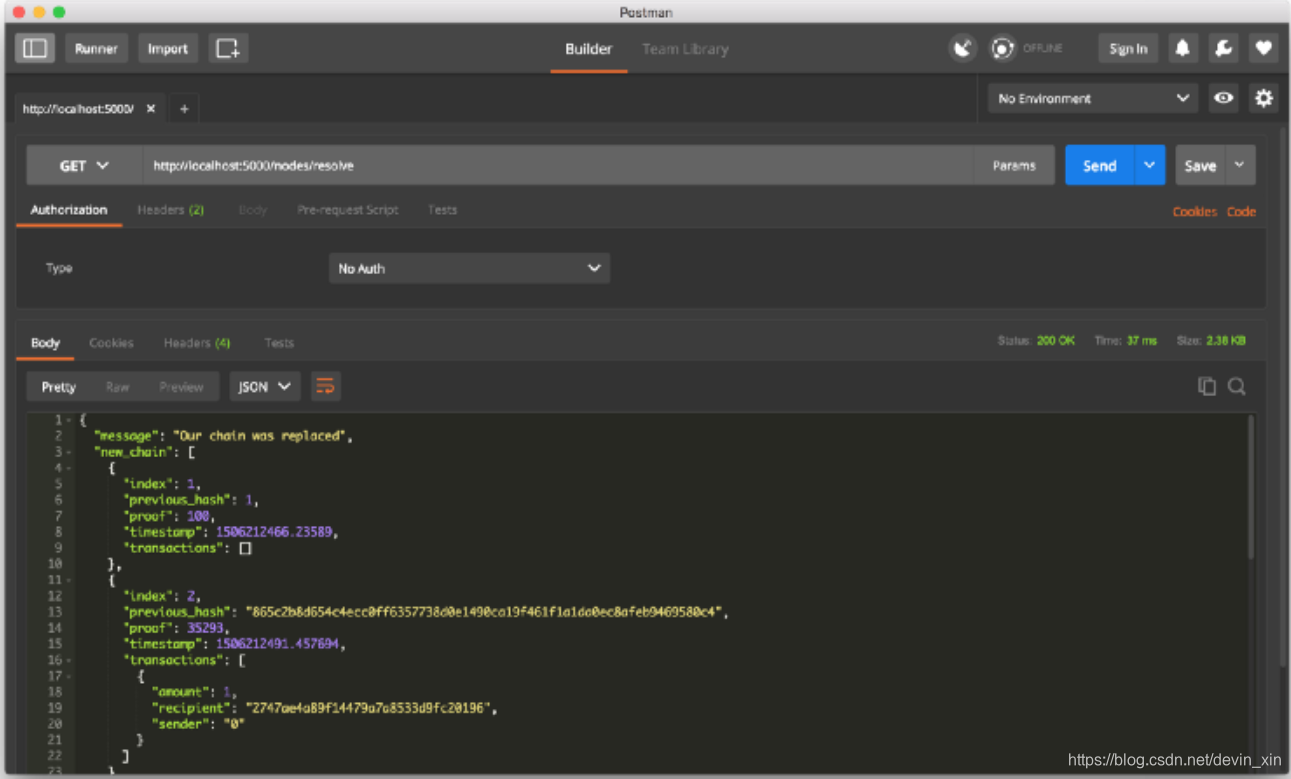Add a new request tab with plus
This screenshot has width=1291, height=779.
pos(184,109)
